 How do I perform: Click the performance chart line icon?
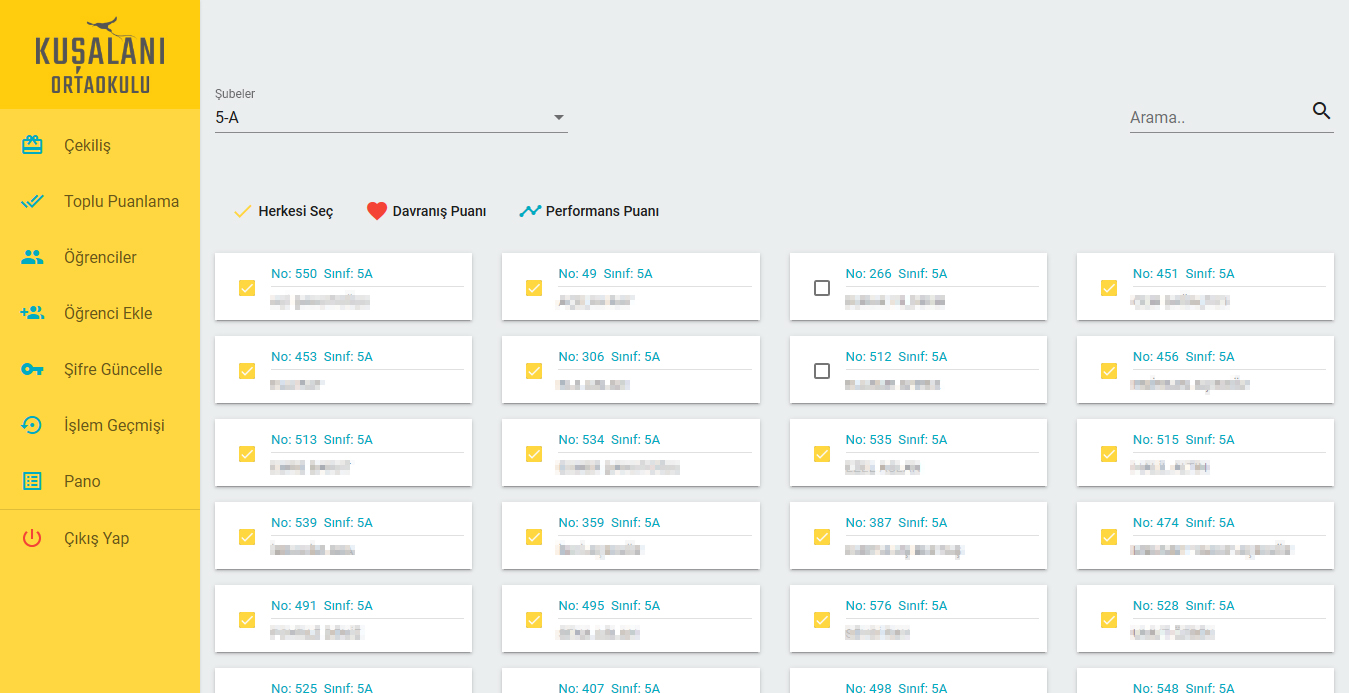530,211
